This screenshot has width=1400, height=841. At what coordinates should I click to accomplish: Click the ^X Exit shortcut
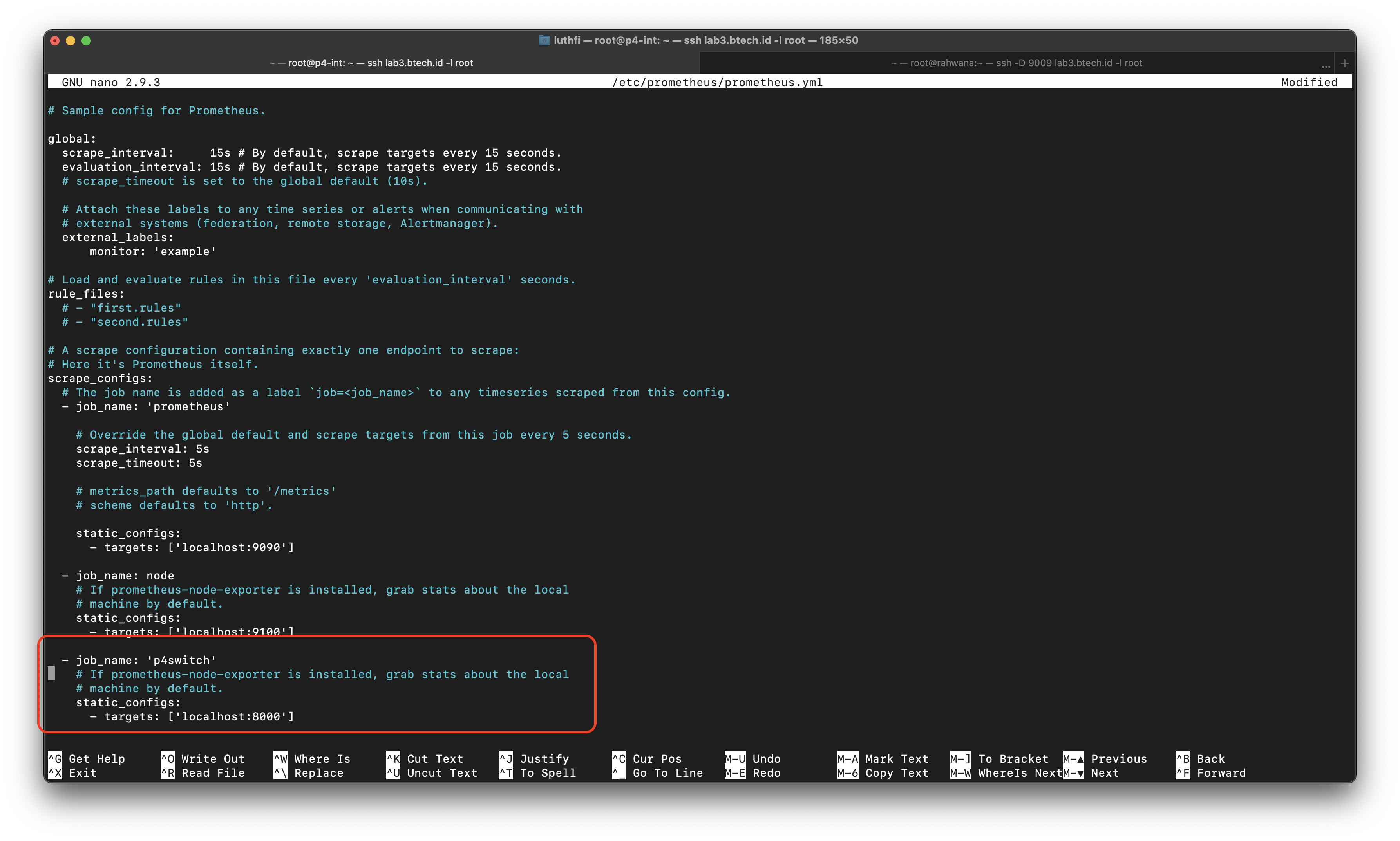(x=72, y=773)
